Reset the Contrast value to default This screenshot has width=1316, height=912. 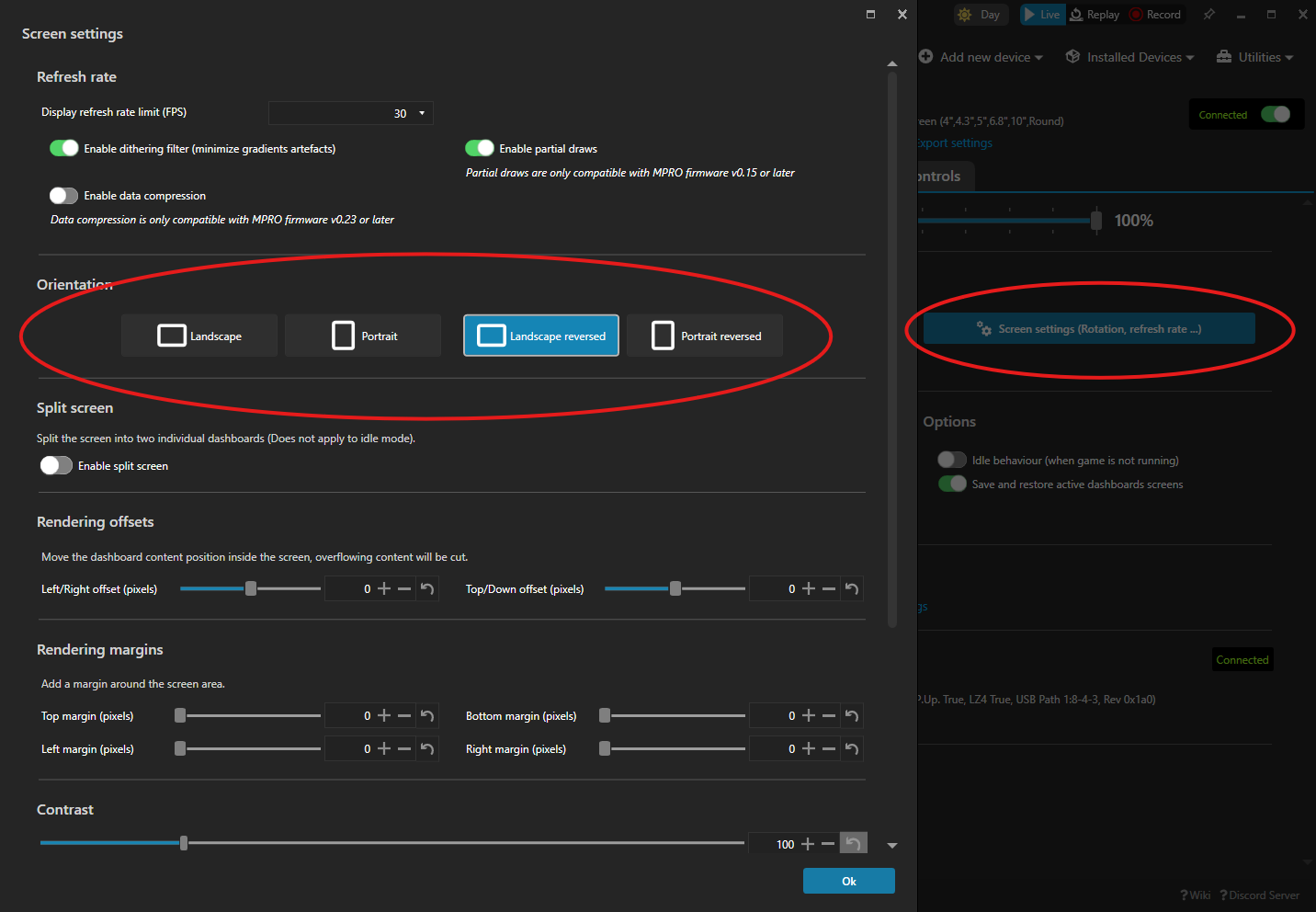point(853,844)
